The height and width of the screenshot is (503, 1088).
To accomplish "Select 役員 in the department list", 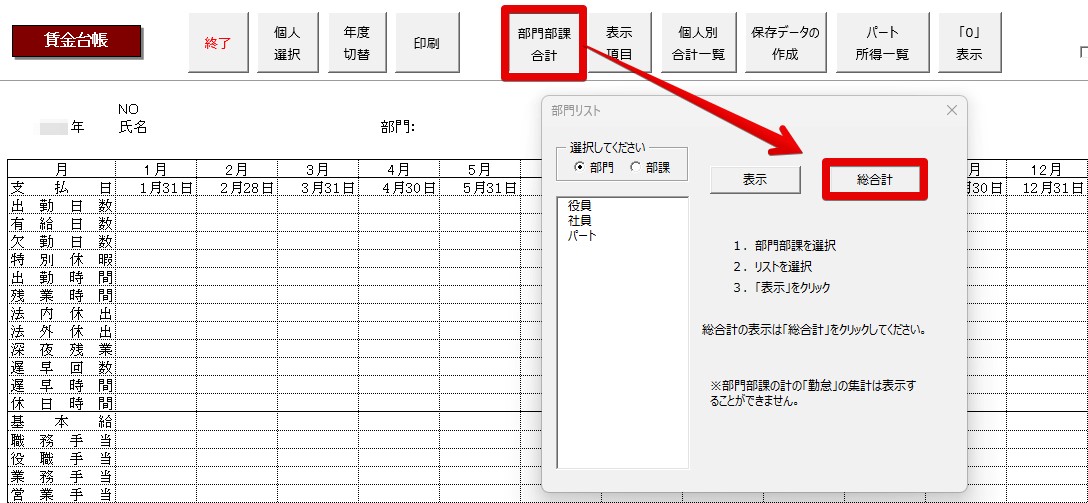I will (x=579, y=205).
